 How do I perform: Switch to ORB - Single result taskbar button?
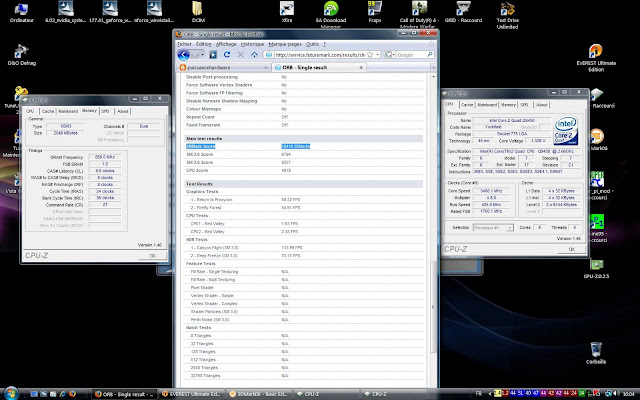[124, 394]
